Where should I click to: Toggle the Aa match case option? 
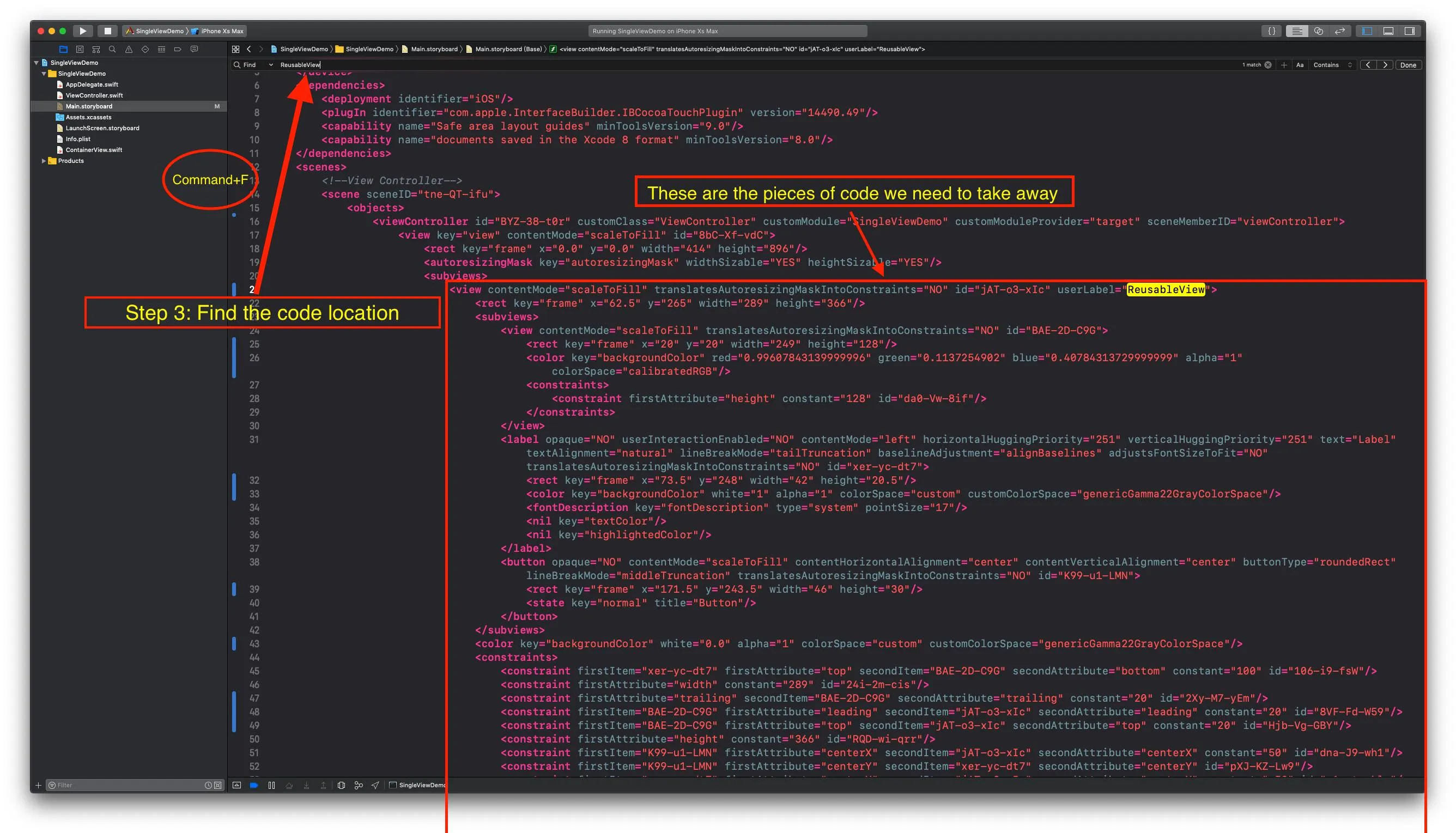pos(1300,65)
